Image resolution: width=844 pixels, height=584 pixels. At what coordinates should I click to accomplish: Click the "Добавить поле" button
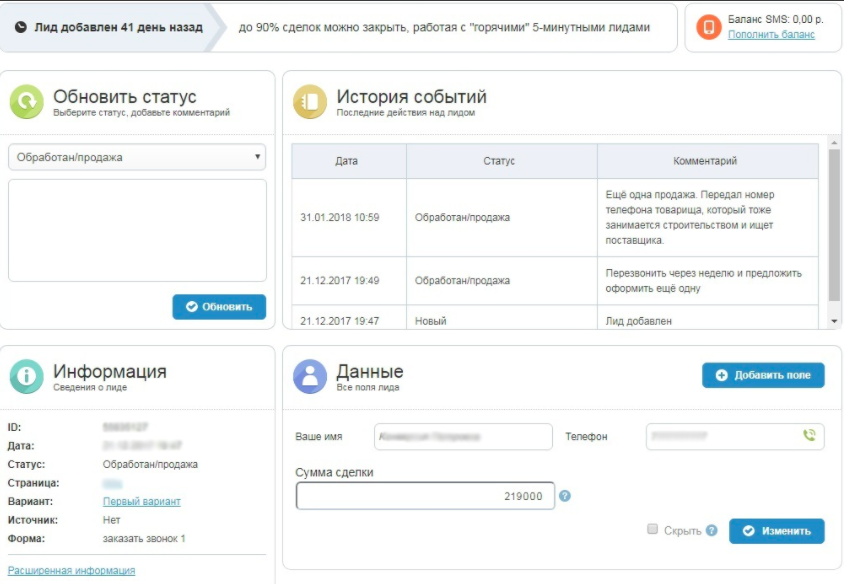[763, 375]
